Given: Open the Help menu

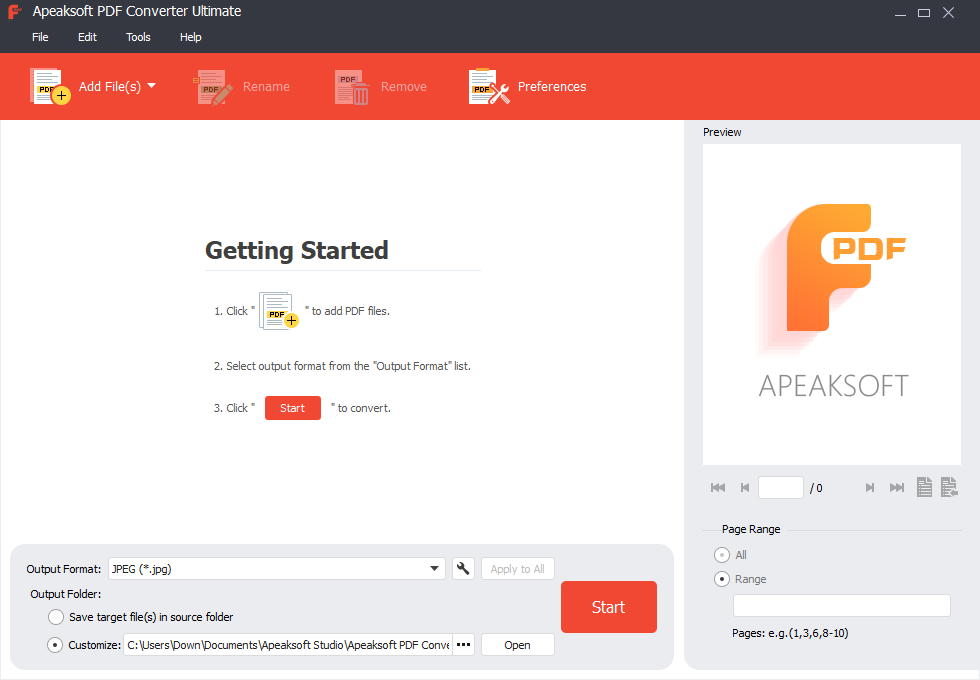Looking at the screenshot, I should click(191, 37).
